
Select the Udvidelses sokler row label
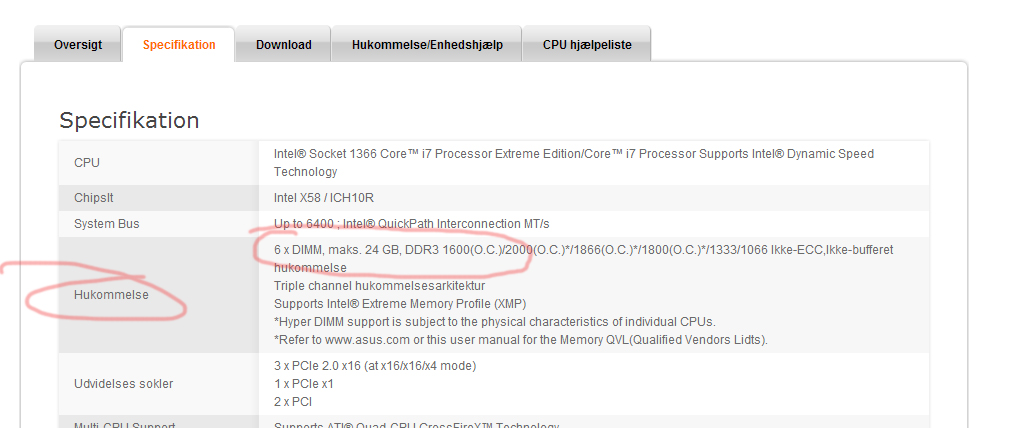click(x=123, y=384)
